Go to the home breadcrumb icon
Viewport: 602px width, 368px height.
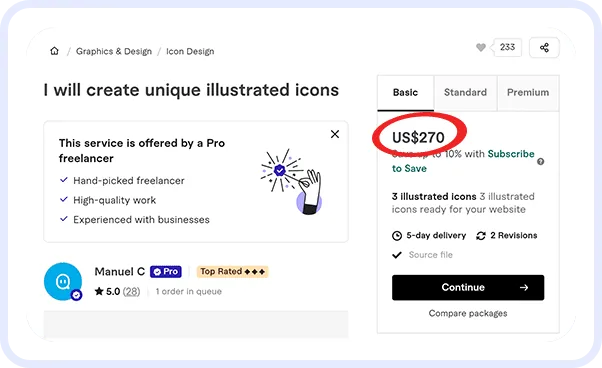point(55,51)
